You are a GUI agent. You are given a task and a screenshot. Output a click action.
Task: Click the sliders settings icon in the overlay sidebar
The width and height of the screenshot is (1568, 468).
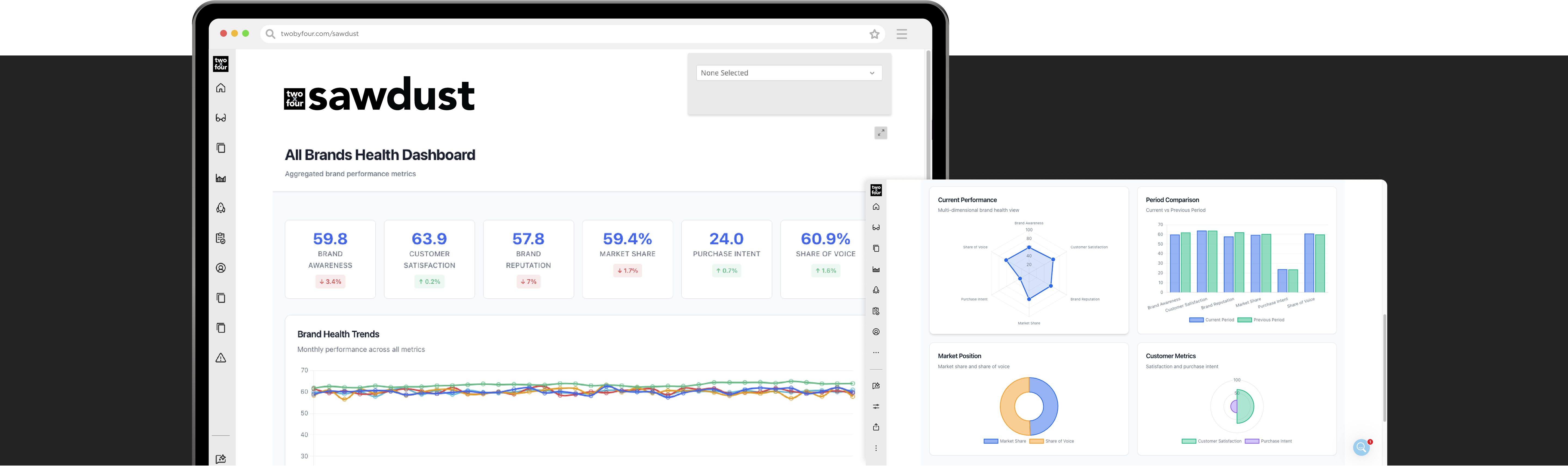876,407
